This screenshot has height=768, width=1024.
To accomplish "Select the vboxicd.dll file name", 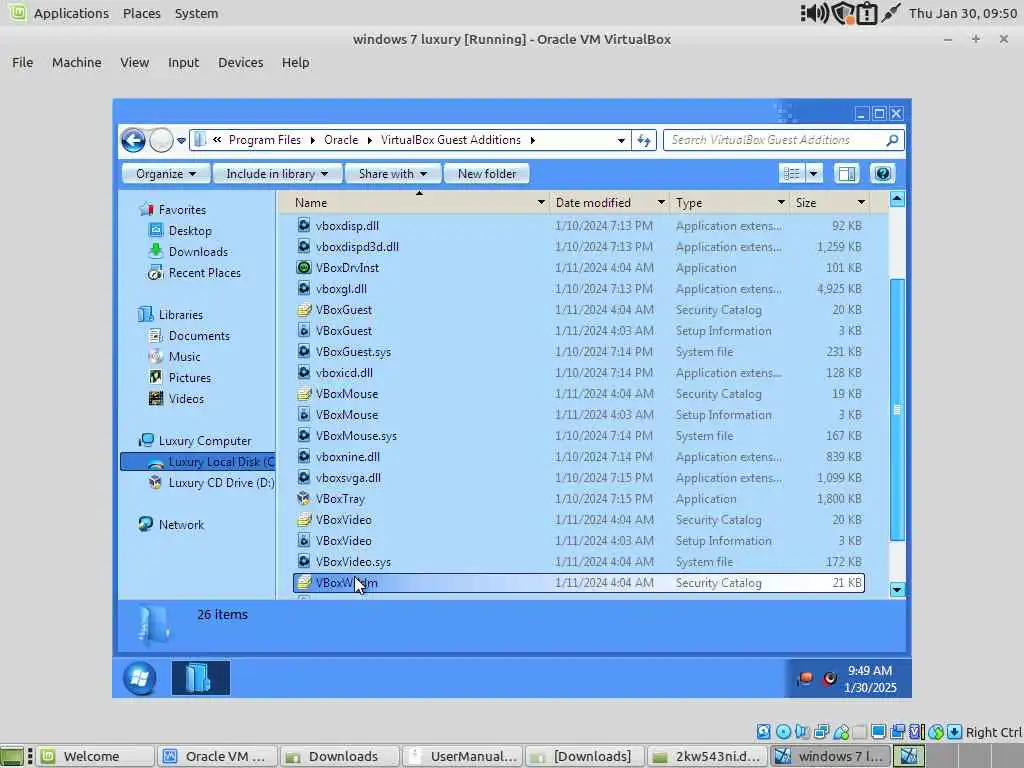I will click(x=344, y=373).
